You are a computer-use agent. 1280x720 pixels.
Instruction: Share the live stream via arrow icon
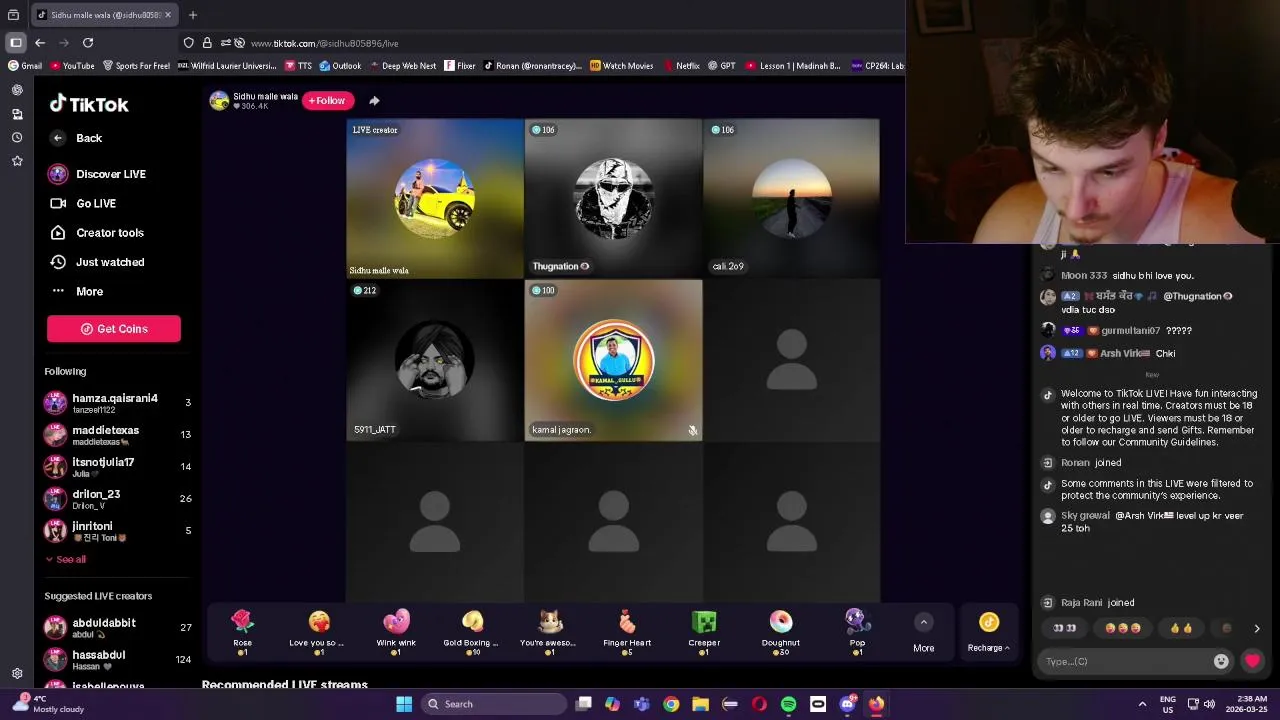(374, 100)
